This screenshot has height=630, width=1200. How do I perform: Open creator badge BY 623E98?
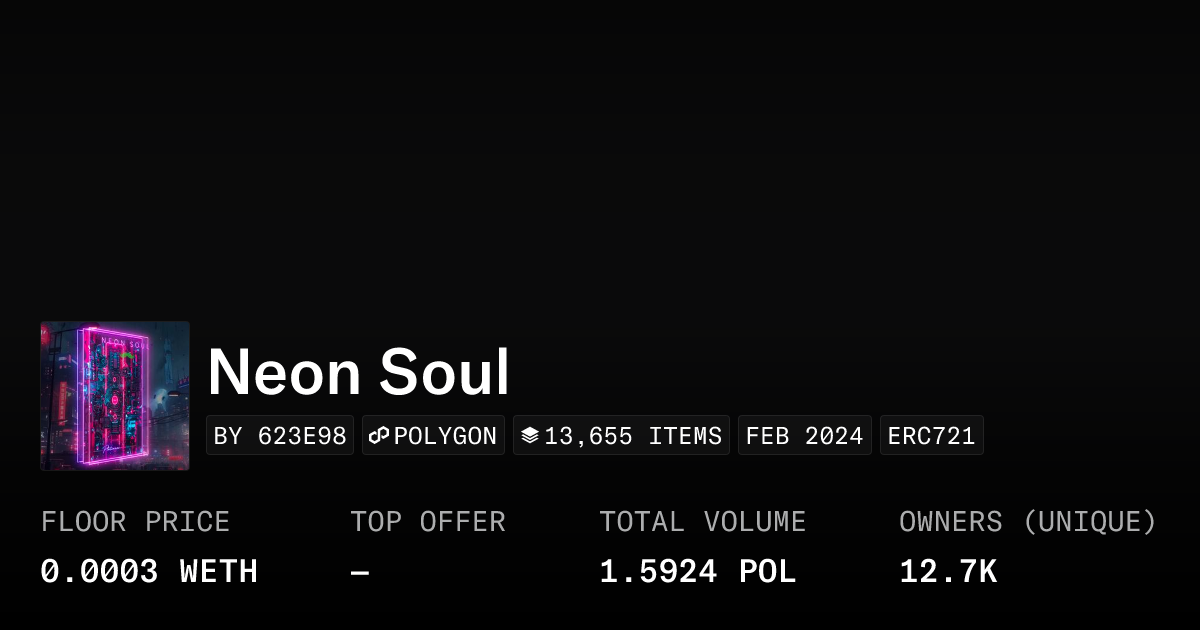pos(280,436)
